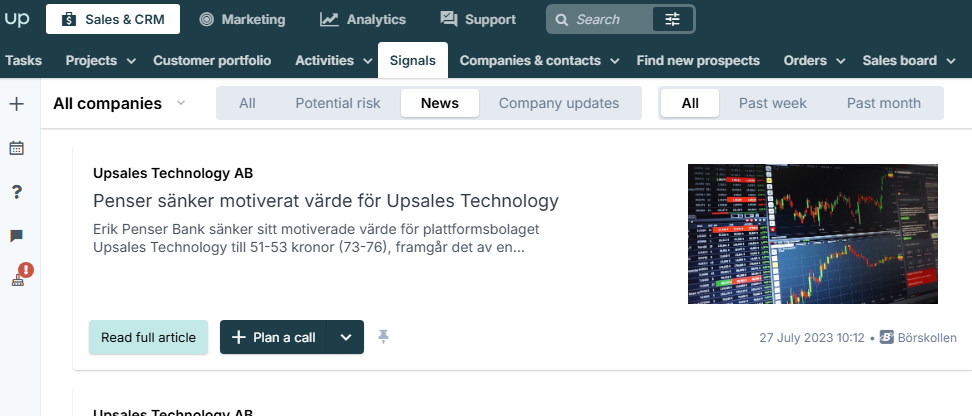Screen dimensions: 972x416
Task: Filter signals by Company updates
Action: [x=559, y=103]
